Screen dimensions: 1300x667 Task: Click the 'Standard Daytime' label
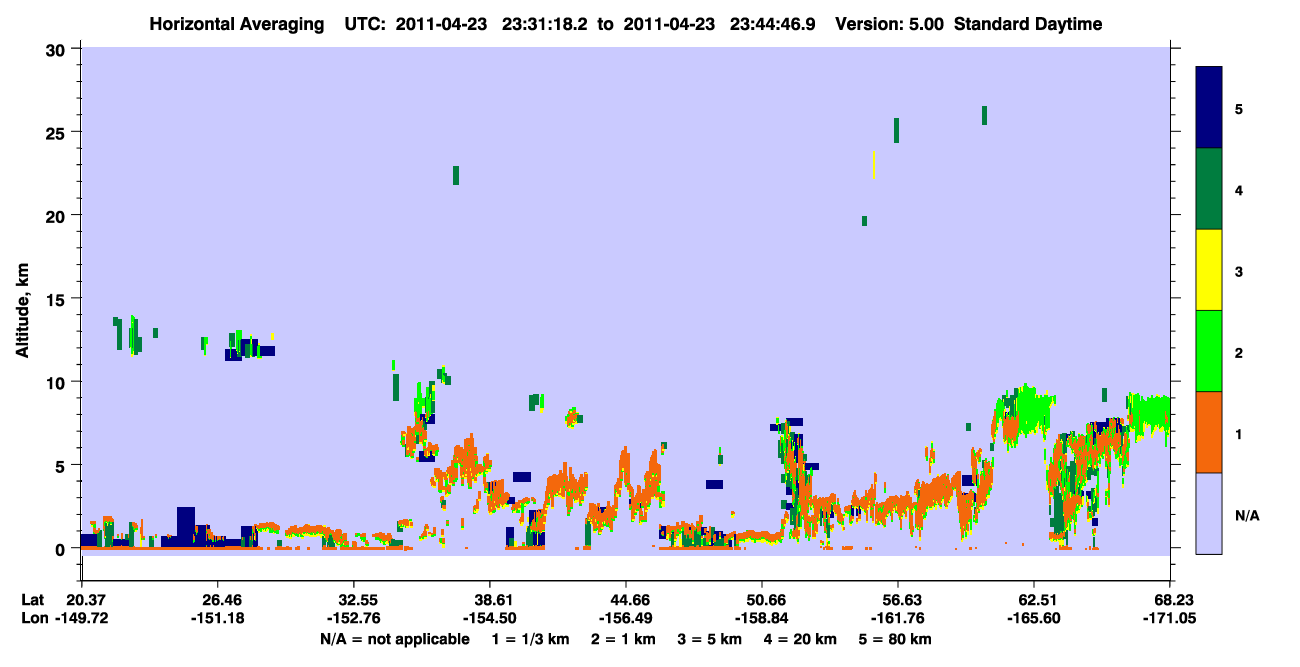tap(1028, 25)
